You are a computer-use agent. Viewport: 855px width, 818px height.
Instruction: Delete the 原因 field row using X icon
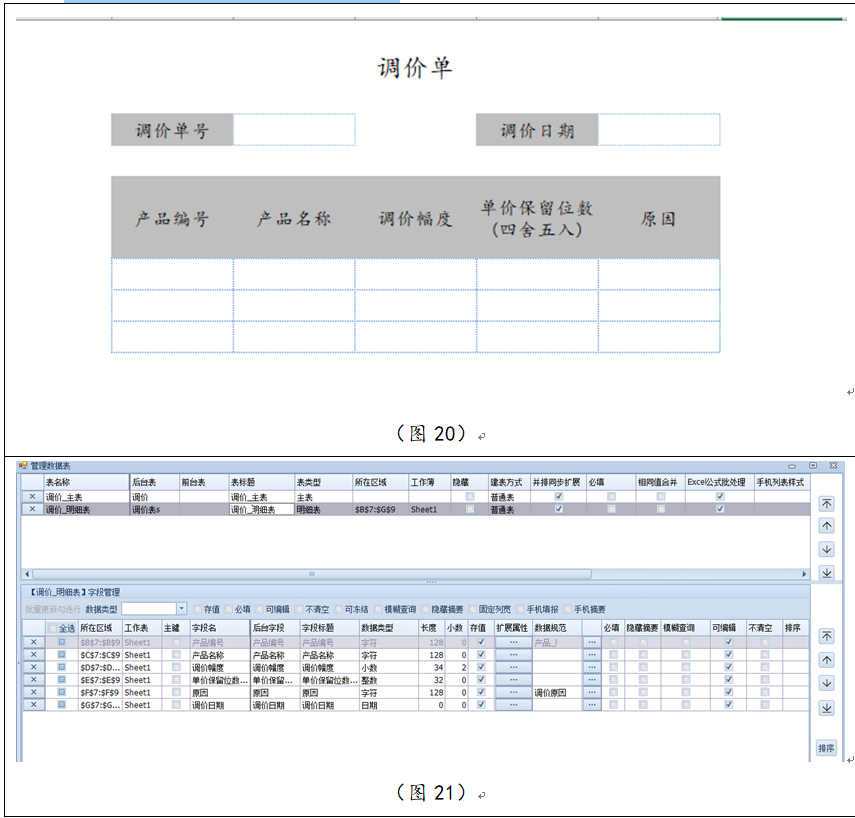pos(32,692)
